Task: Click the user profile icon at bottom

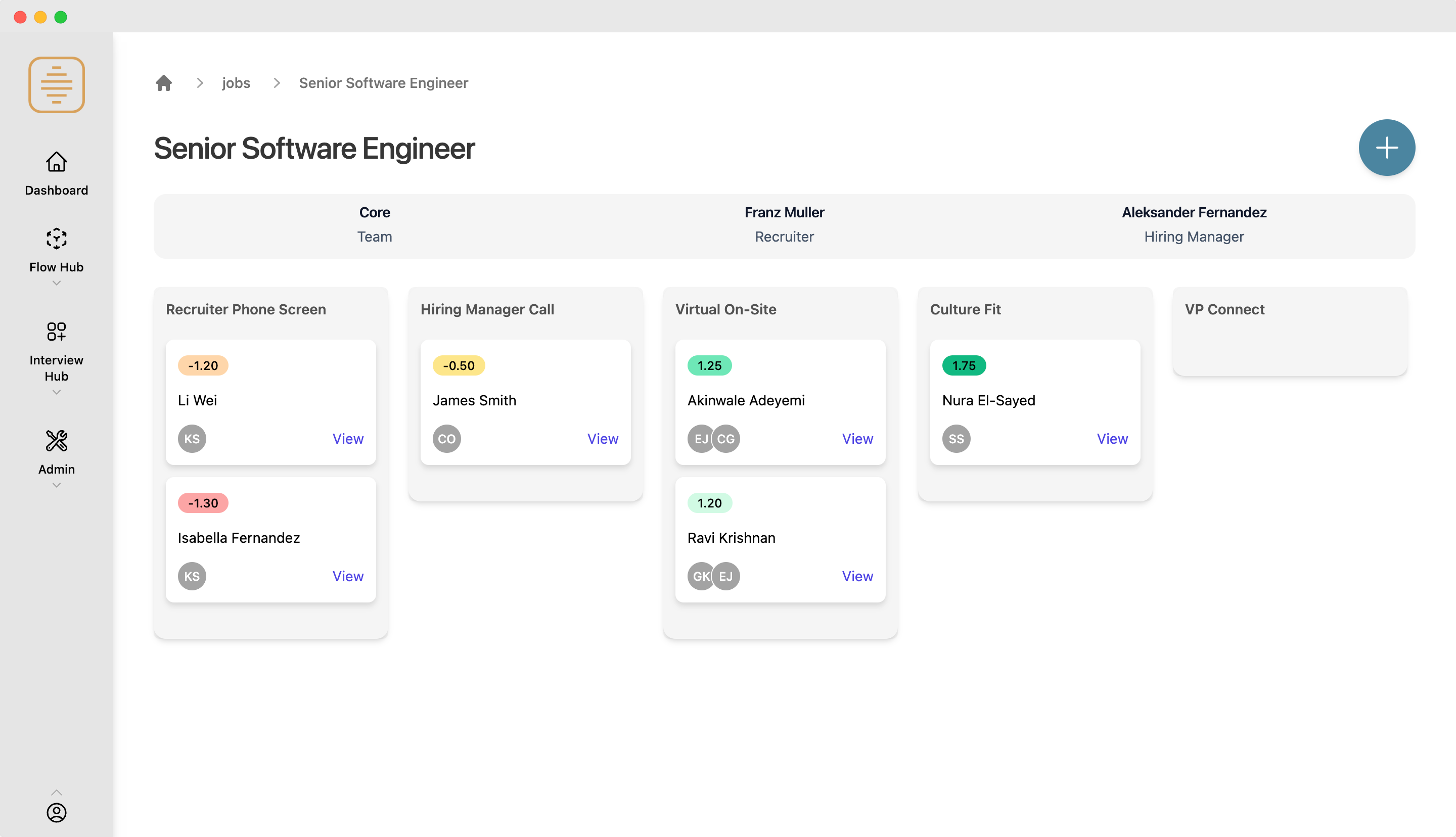Action: click(56, 812)
